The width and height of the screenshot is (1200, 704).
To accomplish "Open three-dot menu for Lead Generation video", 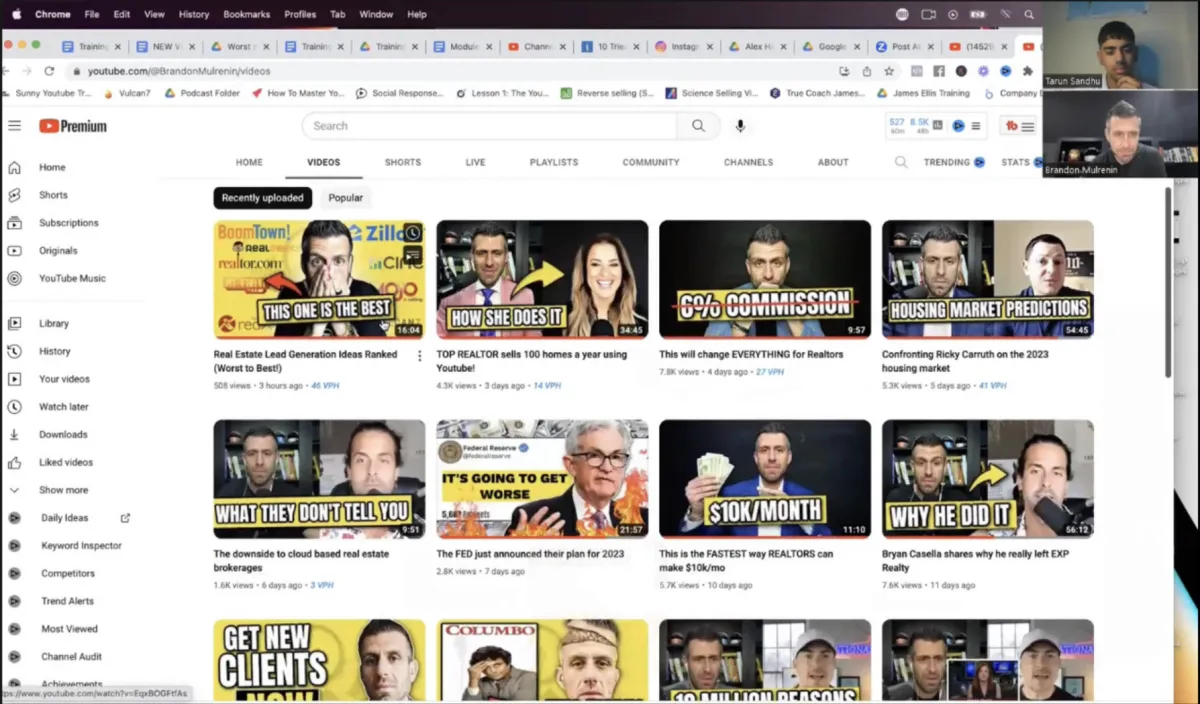I will click(x=419, y=356).
